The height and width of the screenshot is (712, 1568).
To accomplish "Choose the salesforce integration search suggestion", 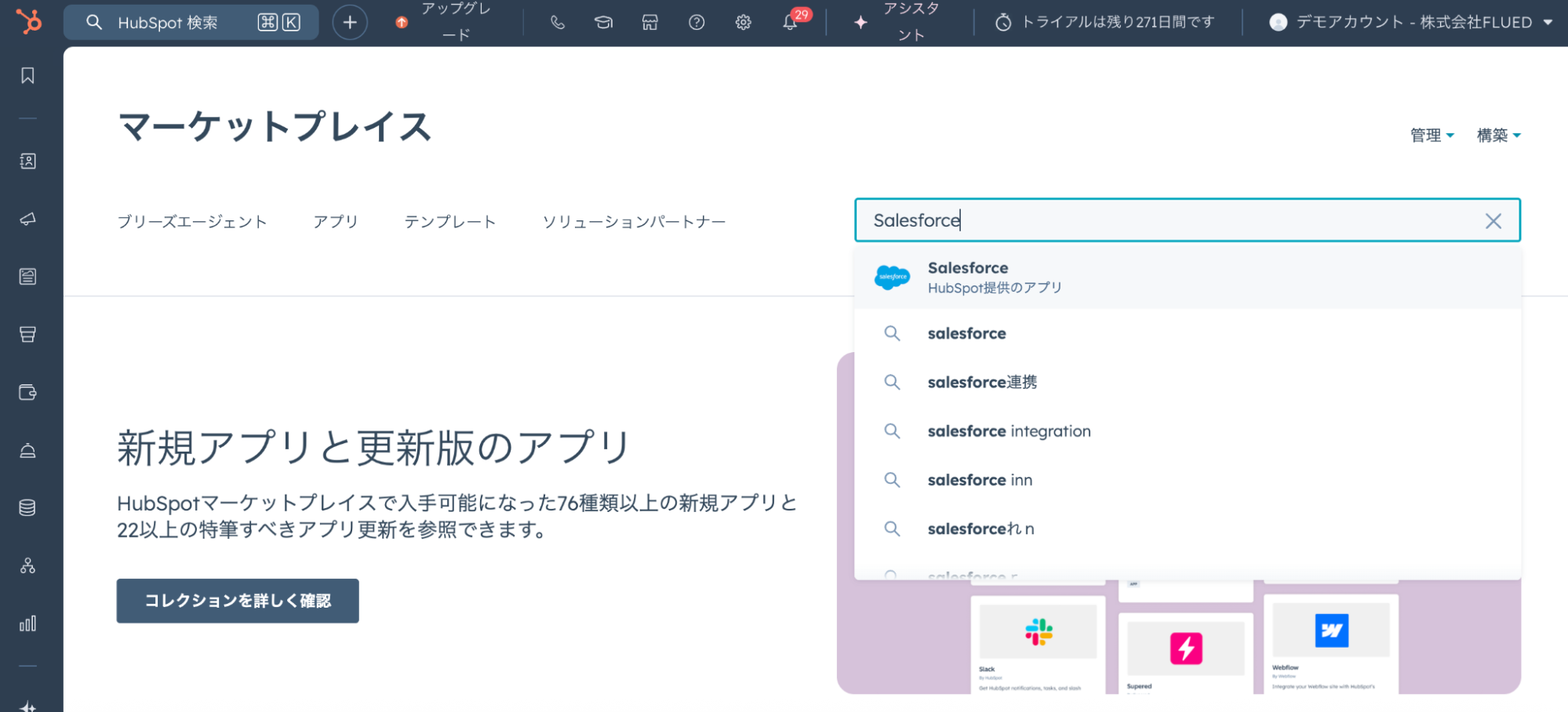I will [x=1009, y=431].
